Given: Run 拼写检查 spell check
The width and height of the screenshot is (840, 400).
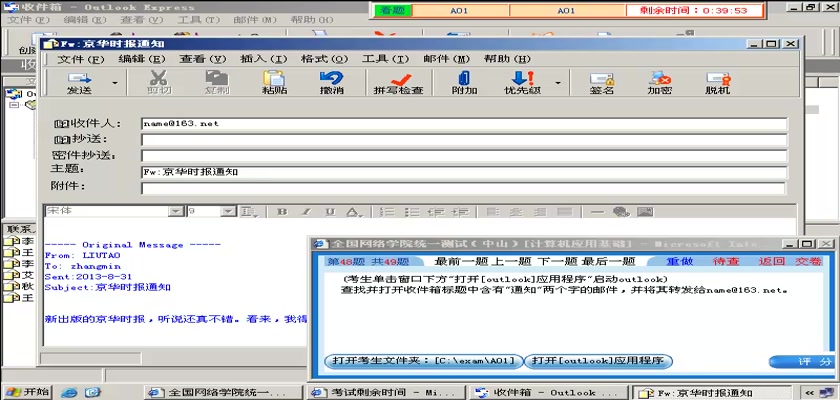Looking at the screenshot, I should [399, 83].
